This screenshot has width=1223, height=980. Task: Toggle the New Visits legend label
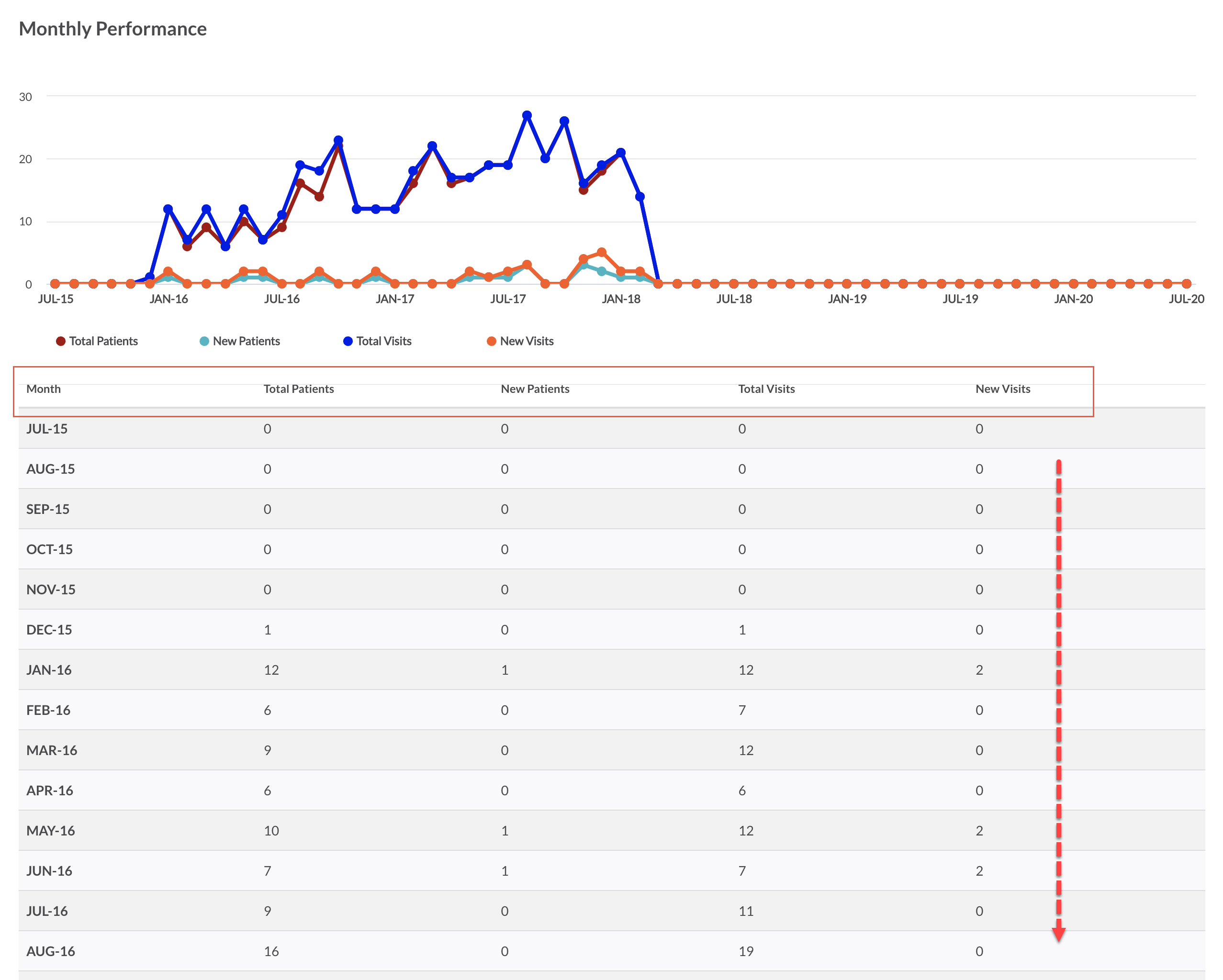(527, 341)
